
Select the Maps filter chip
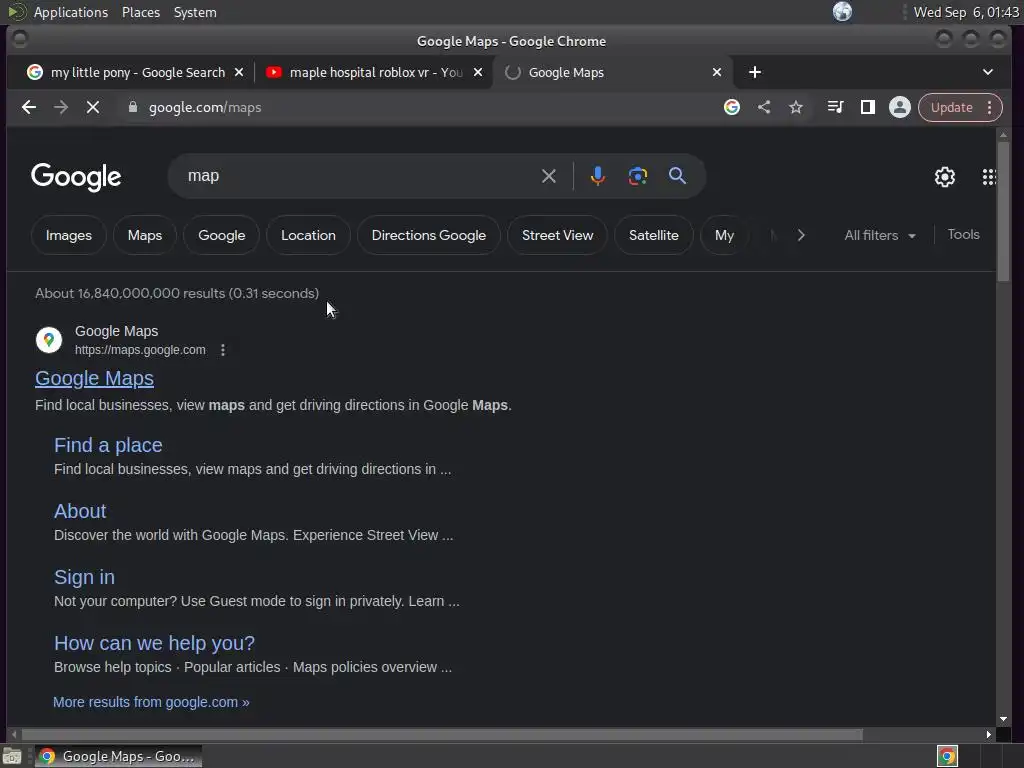click(145, 235)
